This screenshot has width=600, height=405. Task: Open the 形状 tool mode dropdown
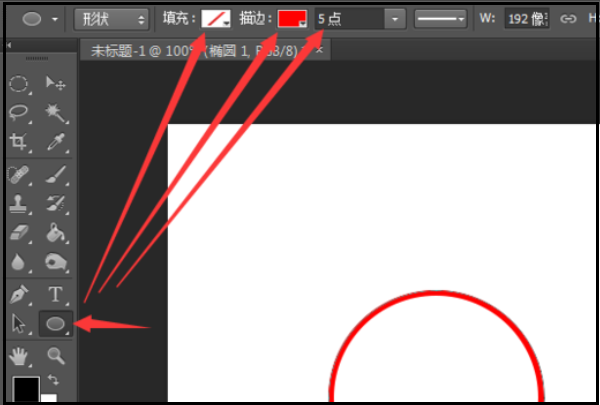click(x=113, y=18)
